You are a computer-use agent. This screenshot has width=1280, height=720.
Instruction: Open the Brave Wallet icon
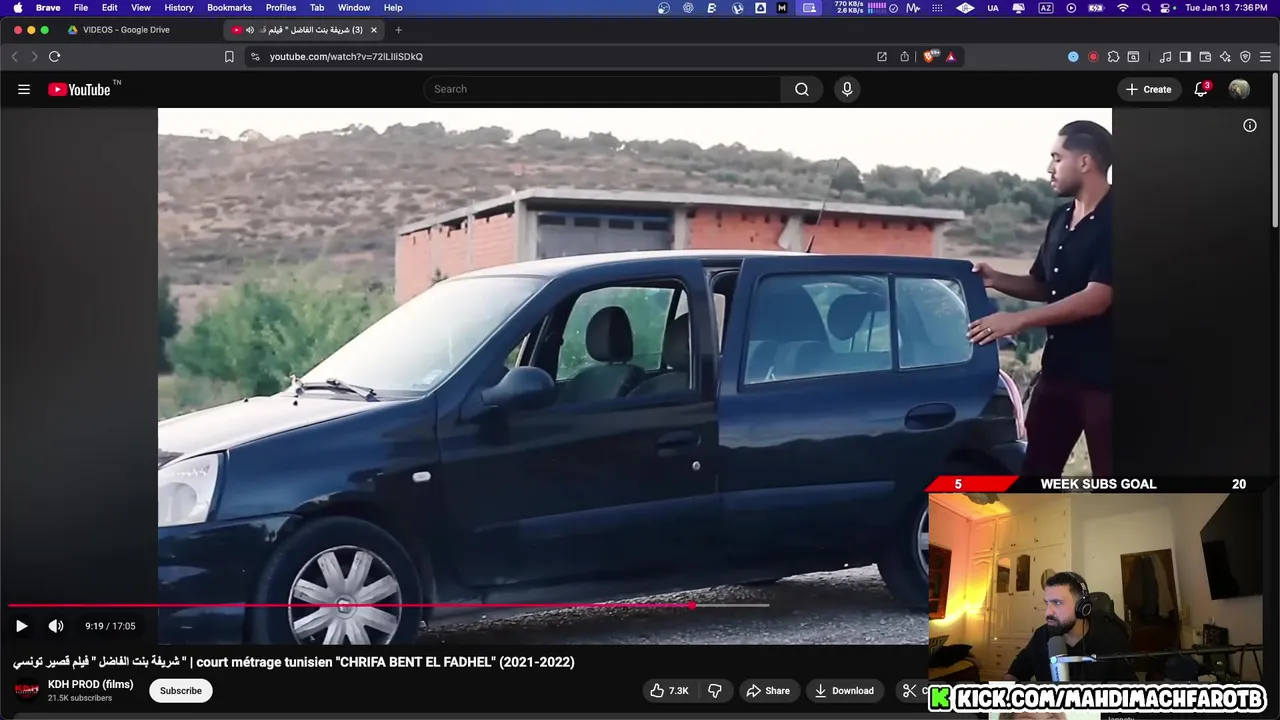1205,57
